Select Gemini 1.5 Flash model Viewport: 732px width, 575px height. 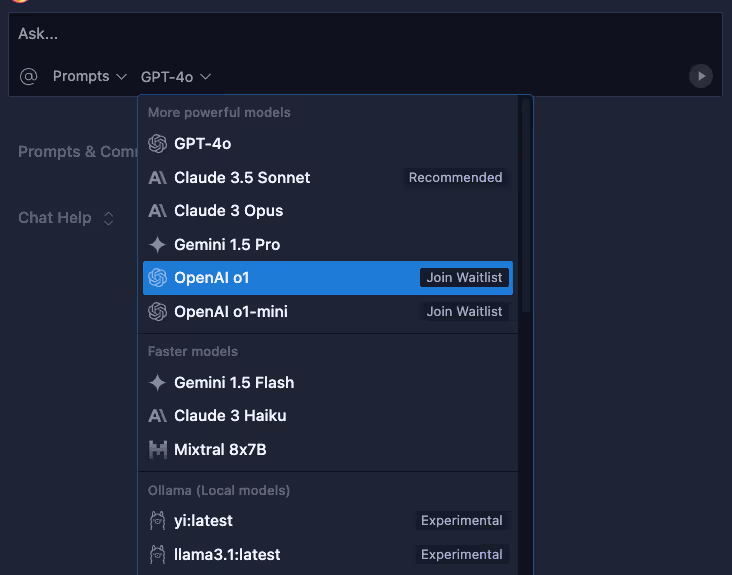(x=328, y=383)
